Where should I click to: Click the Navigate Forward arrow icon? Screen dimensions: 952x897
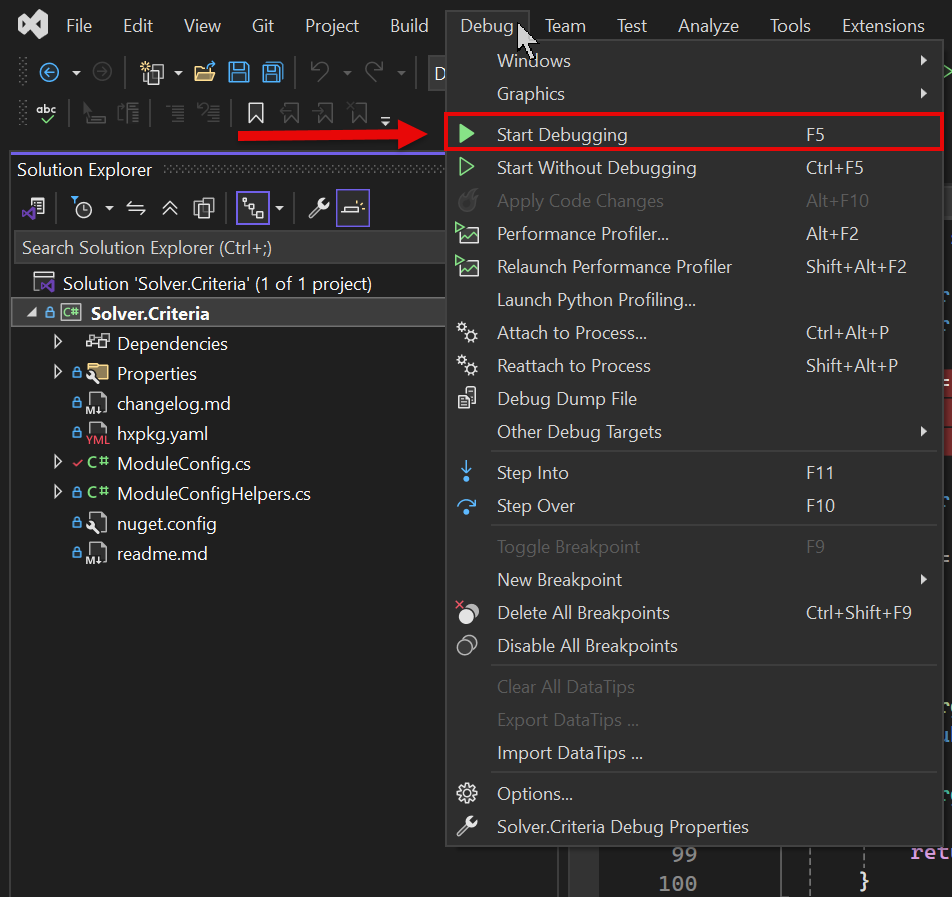click(102, 73)
